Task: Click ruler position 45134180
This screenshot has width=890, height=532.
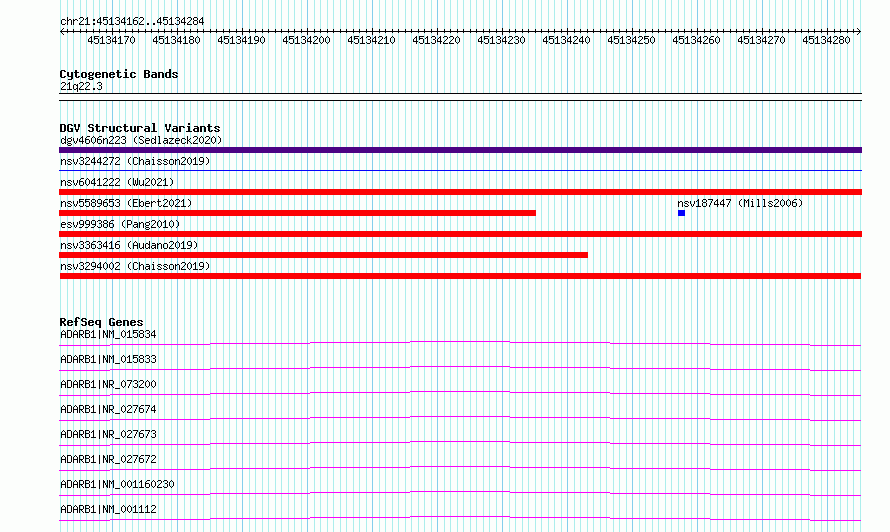Action: [177, 40]
